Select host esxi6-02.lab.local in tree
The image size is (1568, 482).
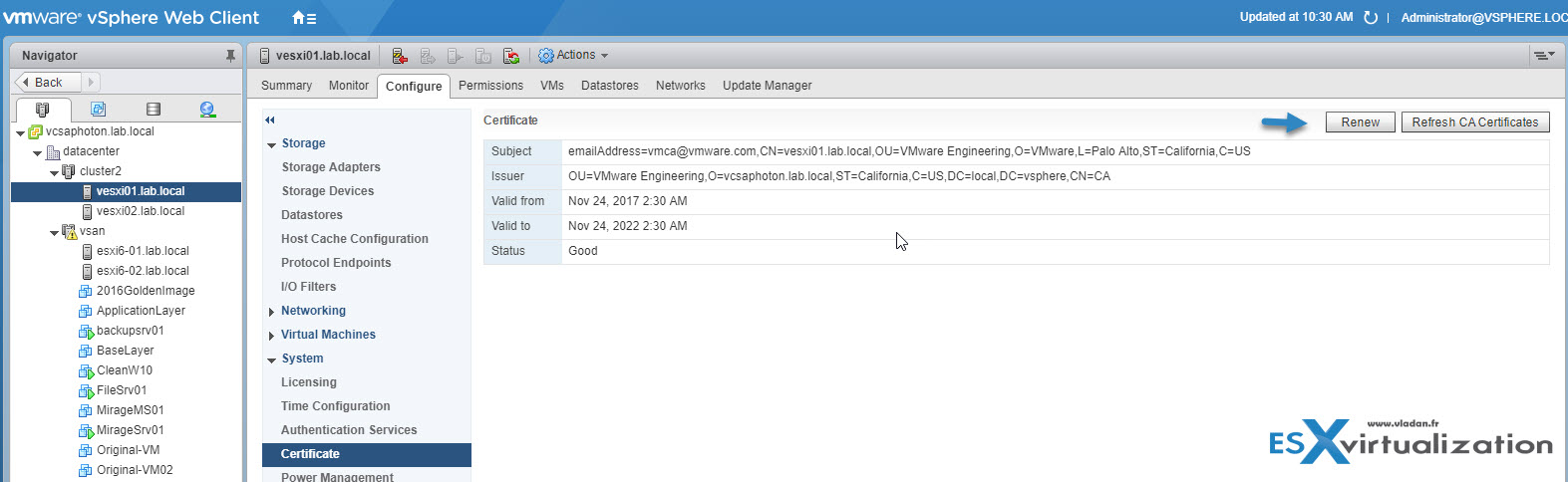pyautogui.click(x=143, y=271)
